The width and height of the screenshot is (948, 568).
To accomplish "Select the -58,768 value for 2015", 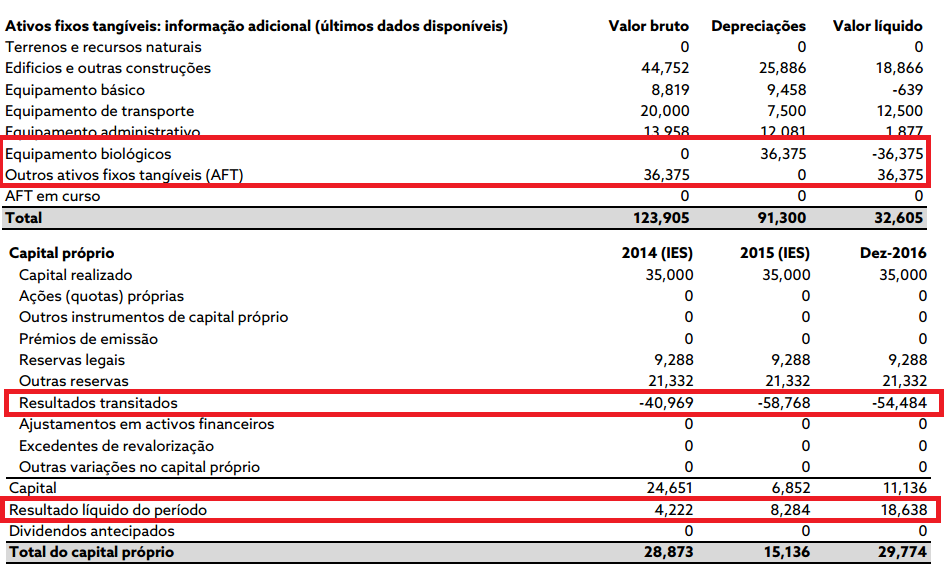I will pyautogui.click(x=779, y=403).
